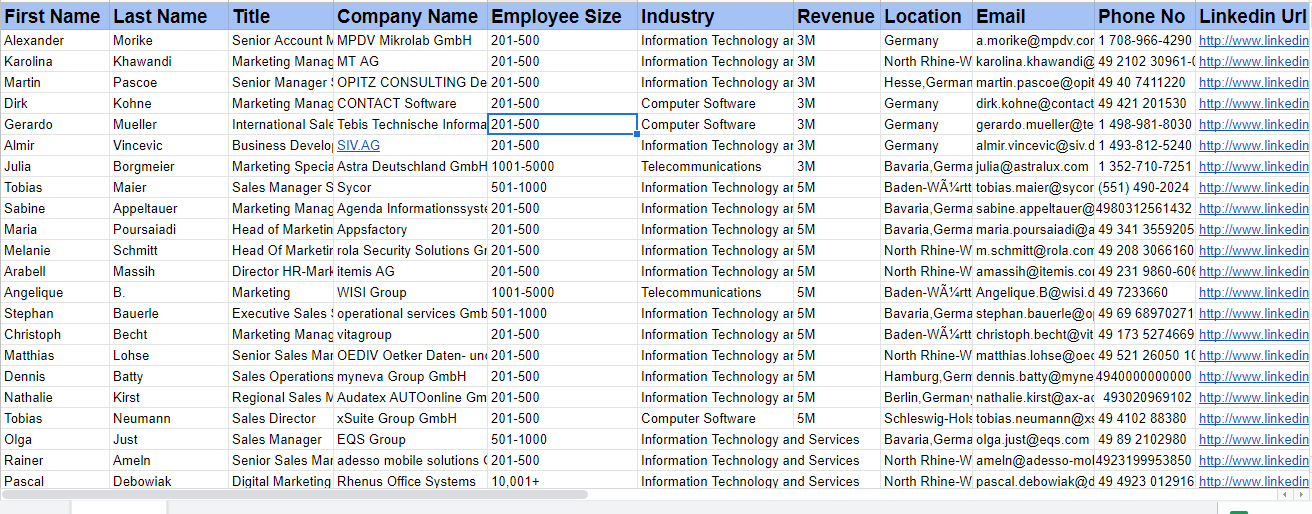Select the 10,001+ employee size cell
Viewport: 1312px width, 514px height.
tap(563, 481)
